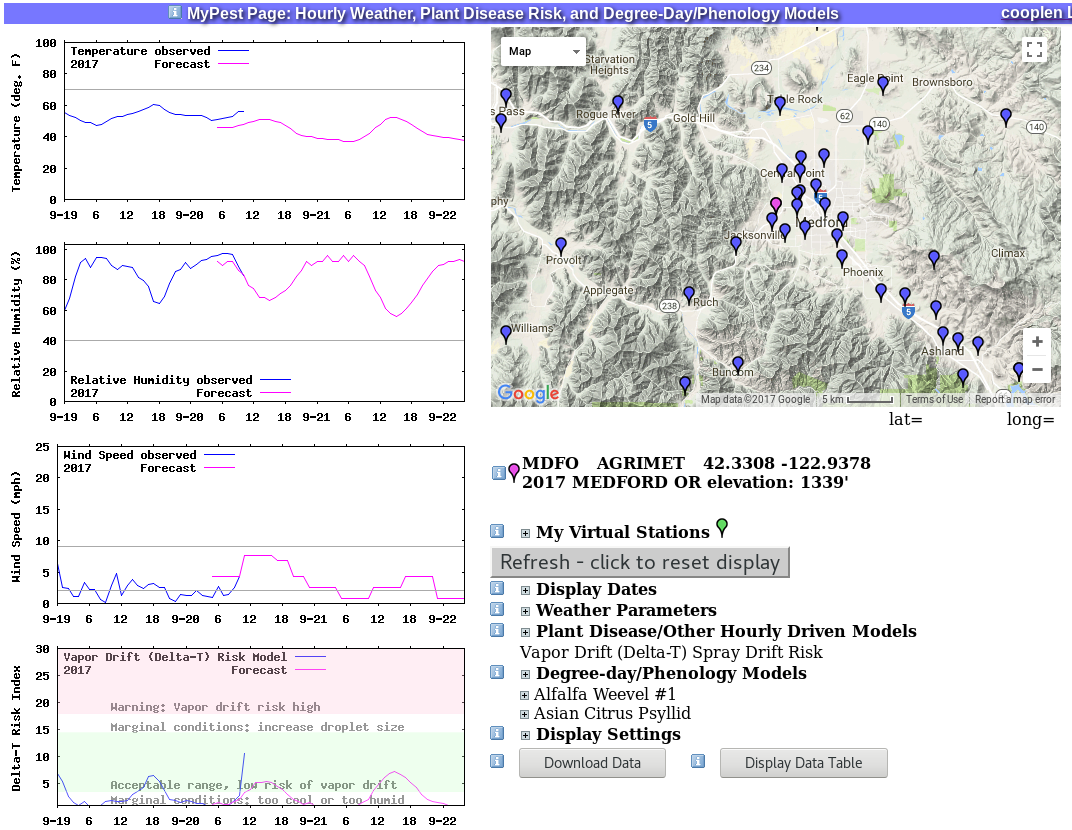Toggle the 5 km map scale control

pos(857,399)
